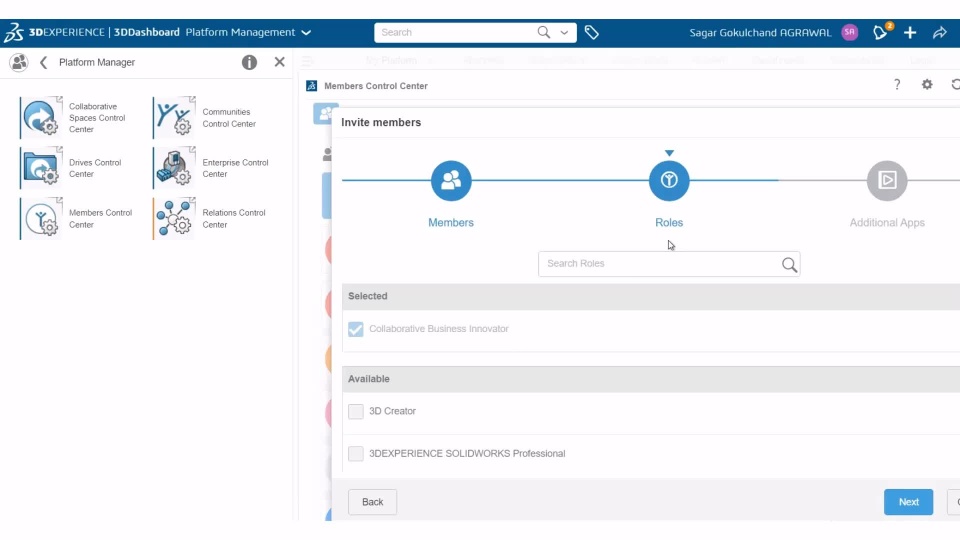Click the plus add icon in top bar

pos(910,32)
